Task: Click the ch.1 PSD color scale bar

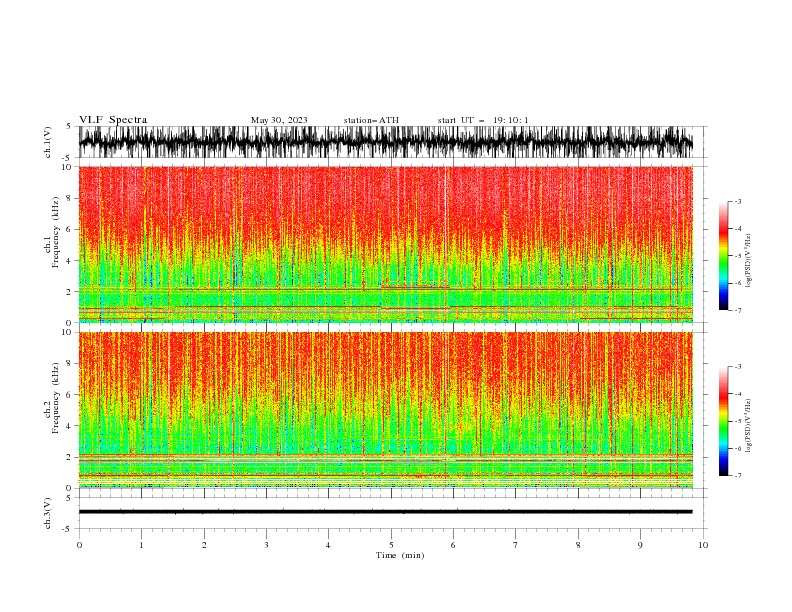Action: 724,256
